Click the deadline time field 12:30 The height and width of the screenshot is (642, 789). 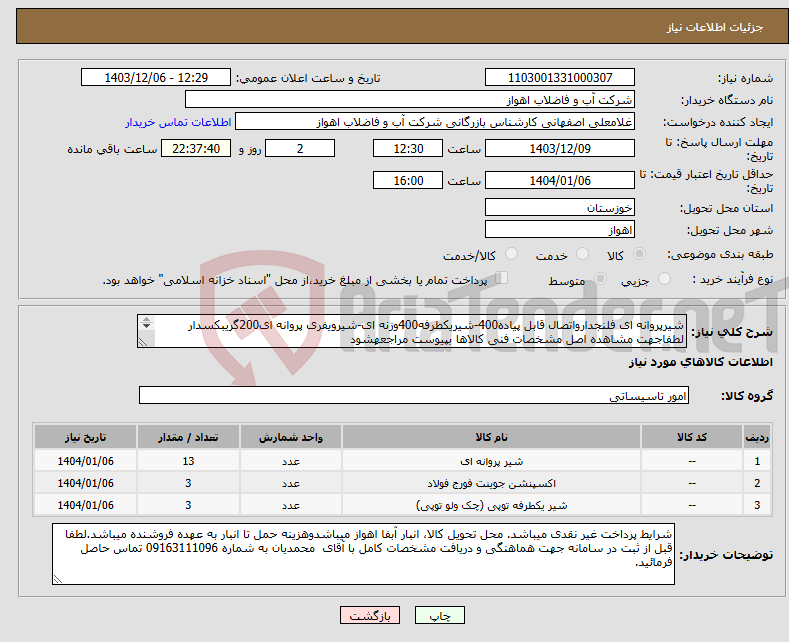click(408, 148)
